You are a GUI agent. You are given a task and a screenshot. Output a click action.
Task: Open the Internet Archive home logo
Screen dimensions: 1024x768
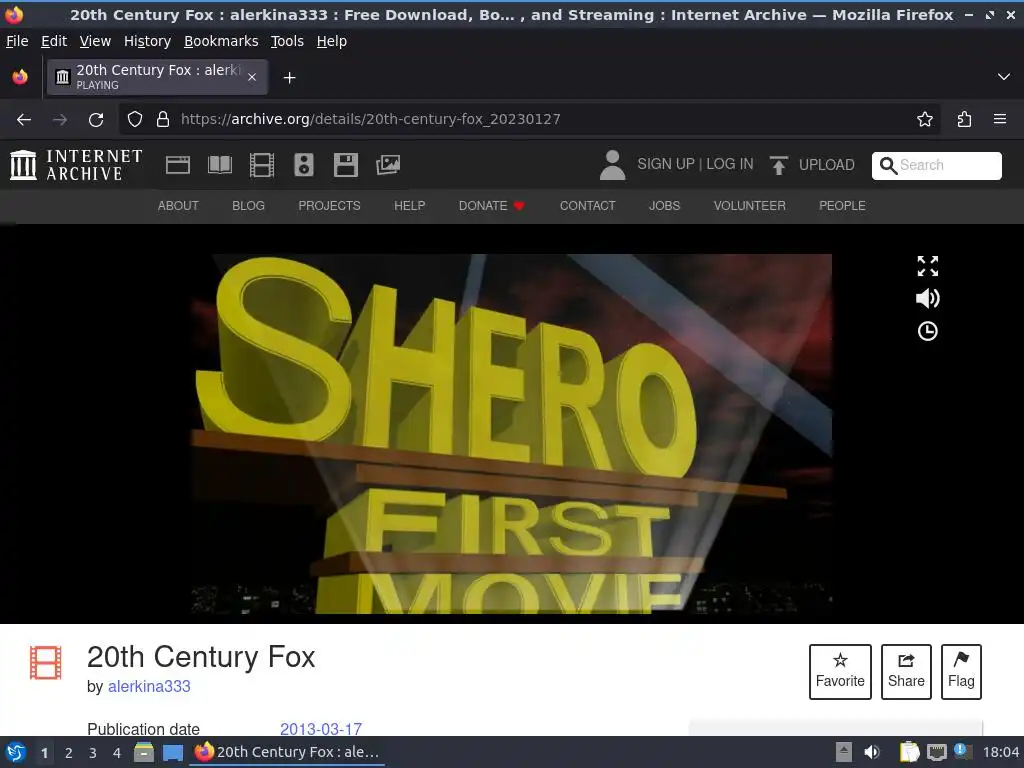76,165
